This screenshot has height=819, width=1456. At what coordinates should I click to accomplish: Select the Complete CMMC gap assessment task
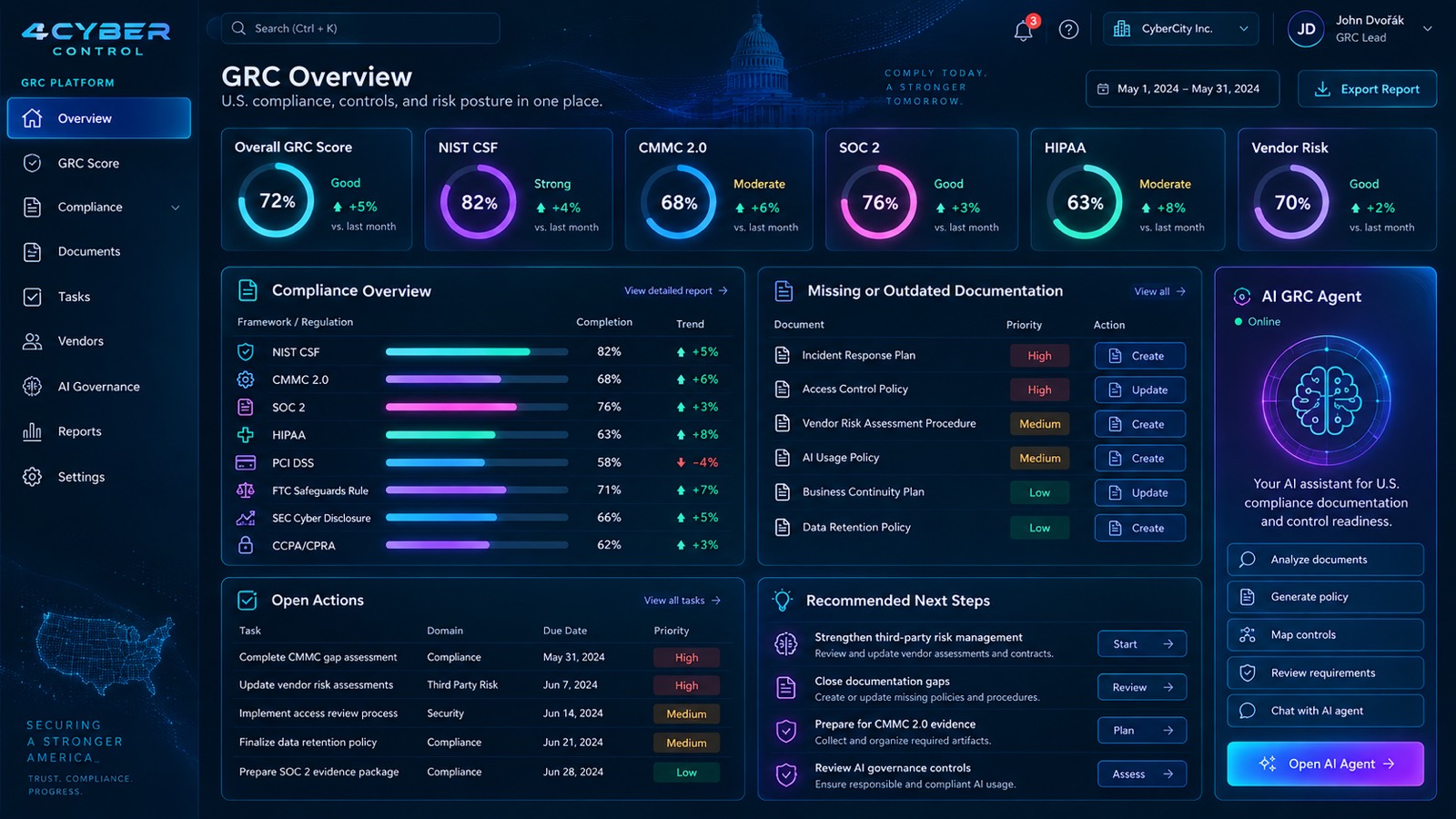[x=318, y=657]
